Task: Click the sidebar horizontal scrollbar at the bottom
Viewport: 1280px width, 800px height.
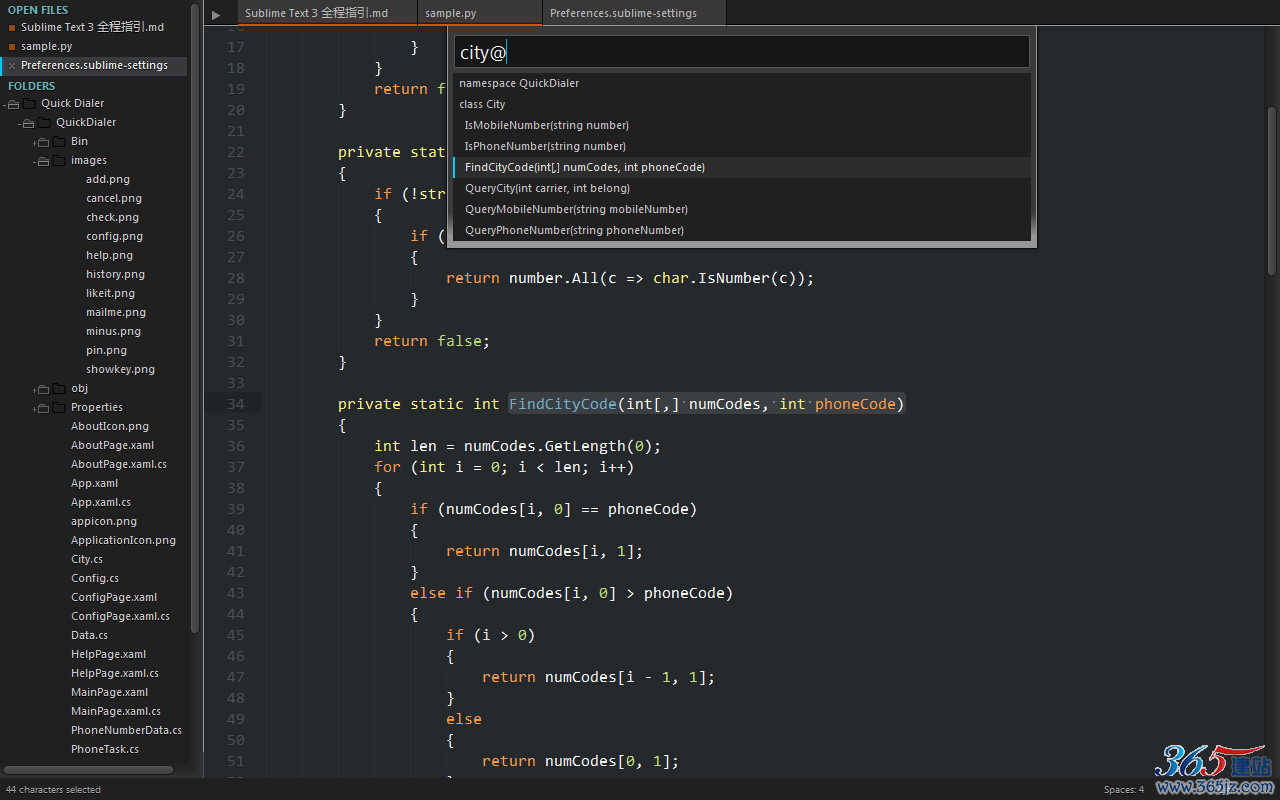Action: click(89, 770)
